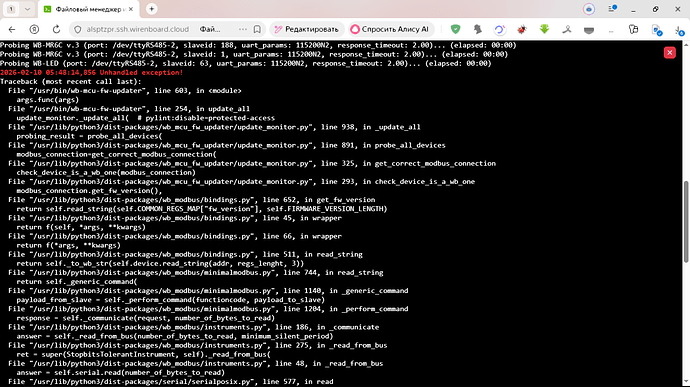The width and height of the screenshot is (690, 387).
Task: Click the scrollbar up arrow
Action: pyautogui.click(x=686, y=44)
